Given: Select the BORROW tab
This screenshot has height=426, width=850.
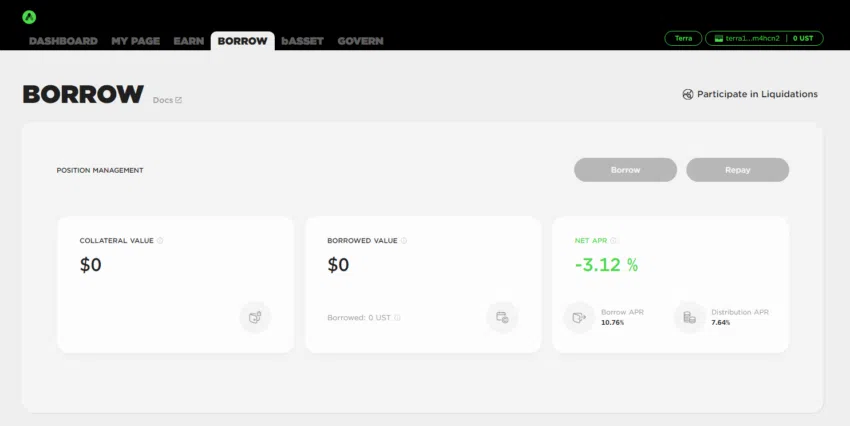Looking at the screenshot, I should (x=242, y=41).
